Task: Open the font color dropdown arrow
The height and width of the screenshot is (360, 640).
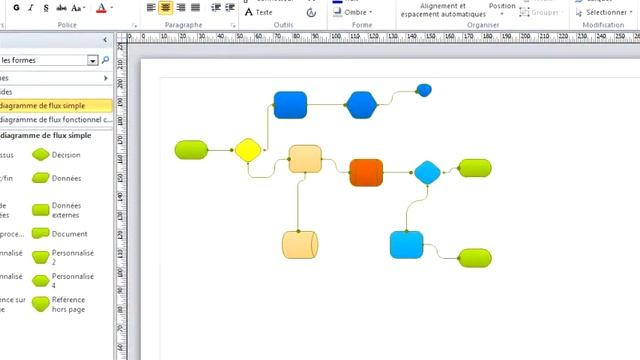Action: click(x=112, y=8)
